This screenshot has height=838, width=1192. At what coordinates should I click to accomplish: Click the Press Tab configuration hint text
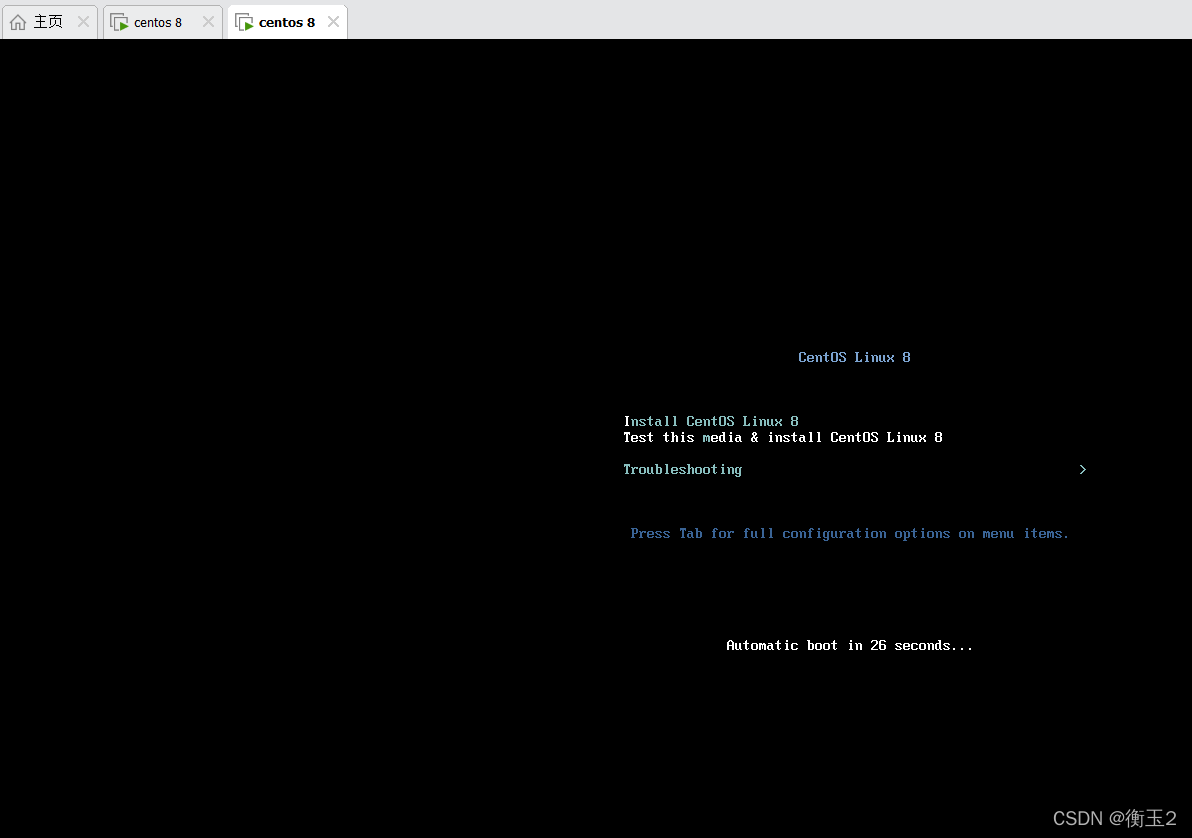849,534
